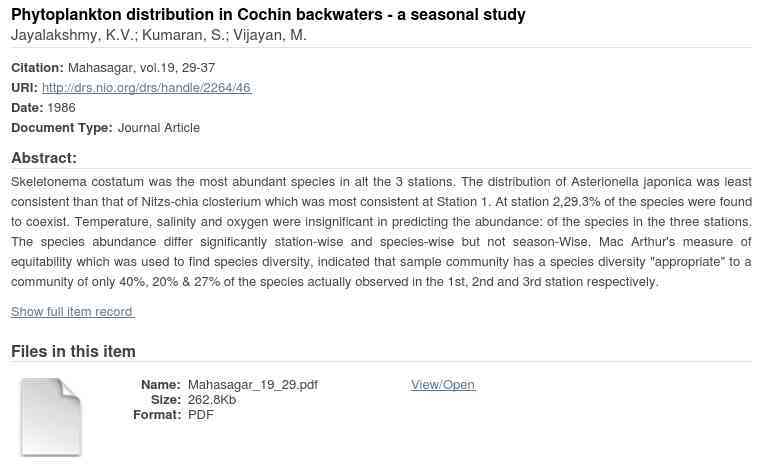759x467 pixels.
Task: Open the file via View/Open link
Action: point(442,385)
